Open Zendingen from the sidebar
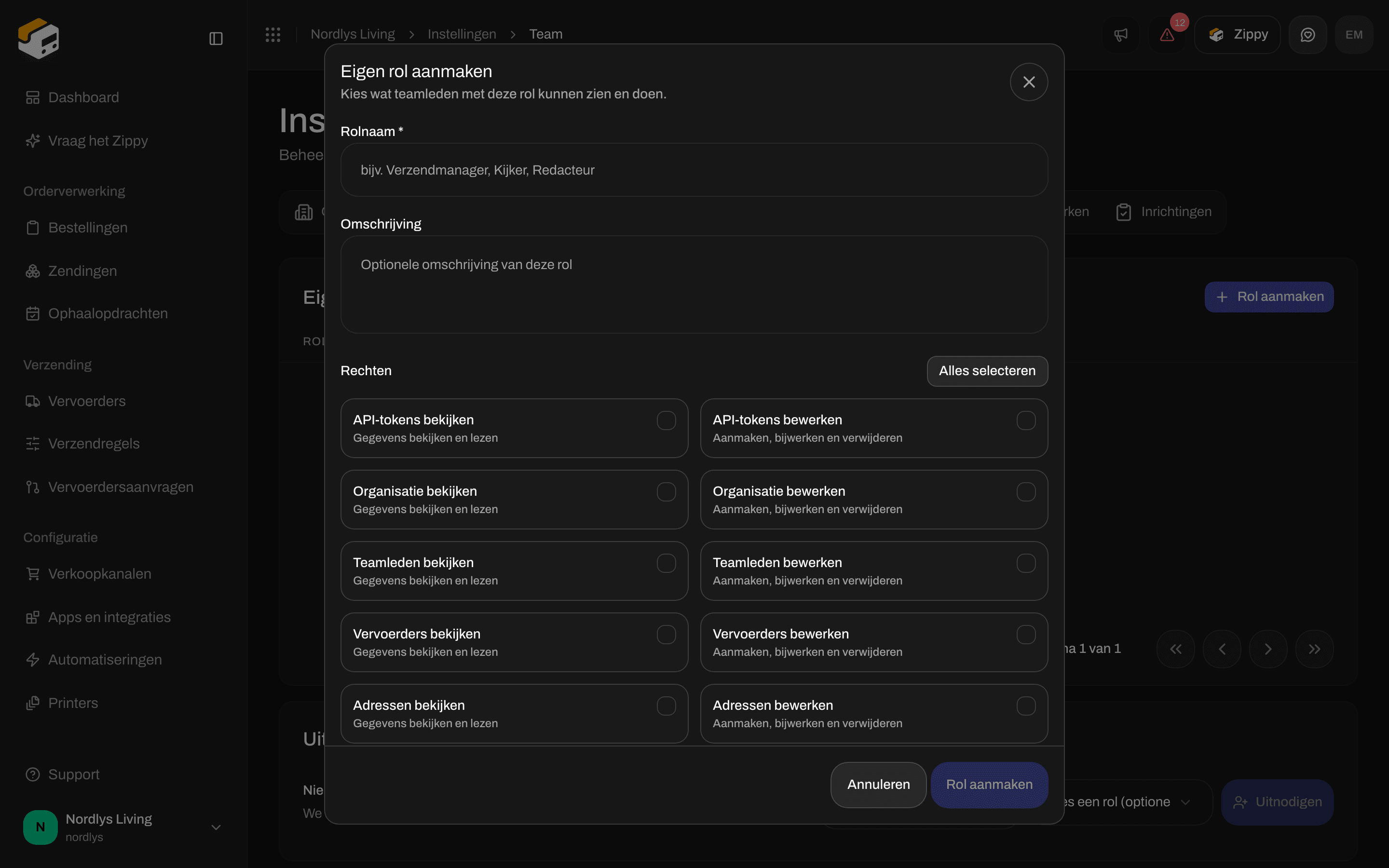1389x868 pixels. point(71,271)
